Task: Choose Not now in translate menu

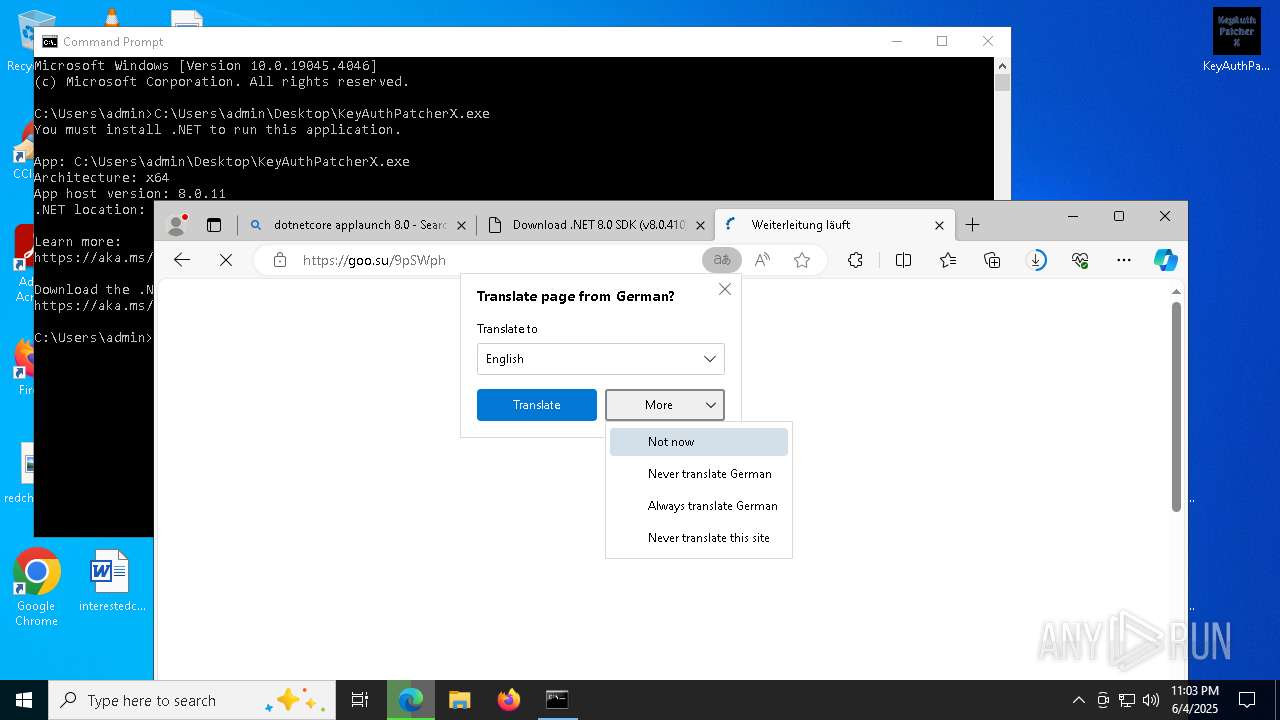Action: (699, 442)
